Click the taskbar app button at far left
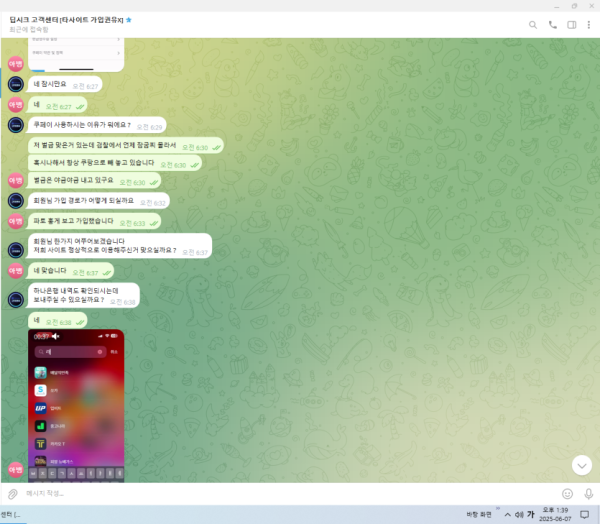Image resolution: width=600 pixels, height=524 pixels. coord(11,515)
